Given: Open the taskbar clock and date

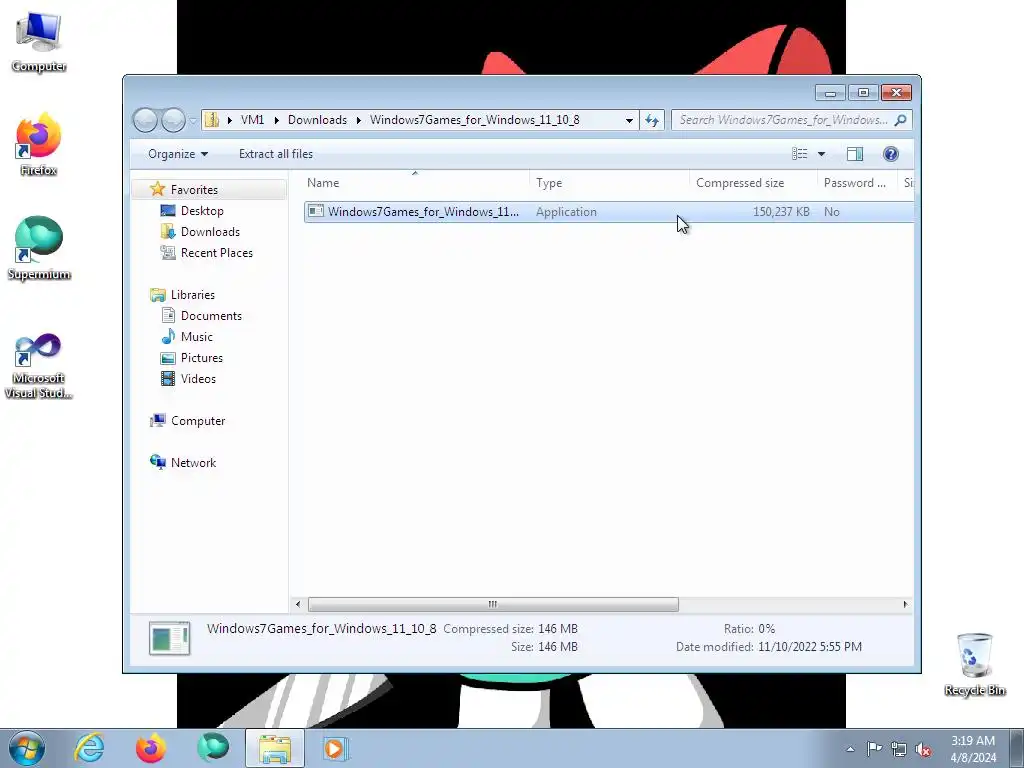Looking at the screenshot, I should pyautogui.click(x=973, y=749).
